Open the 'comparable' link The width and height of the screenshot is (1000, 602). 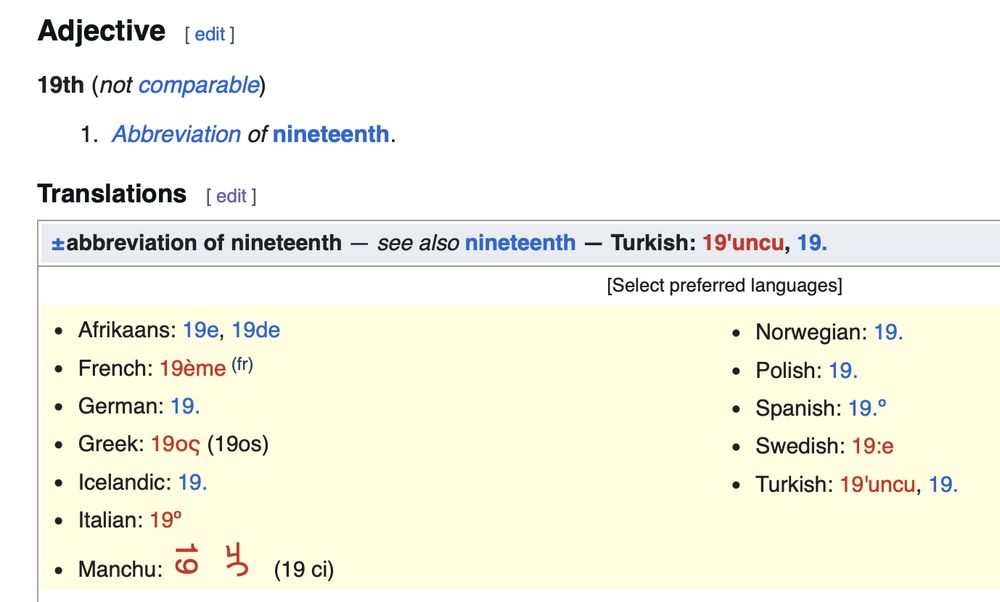198,86
